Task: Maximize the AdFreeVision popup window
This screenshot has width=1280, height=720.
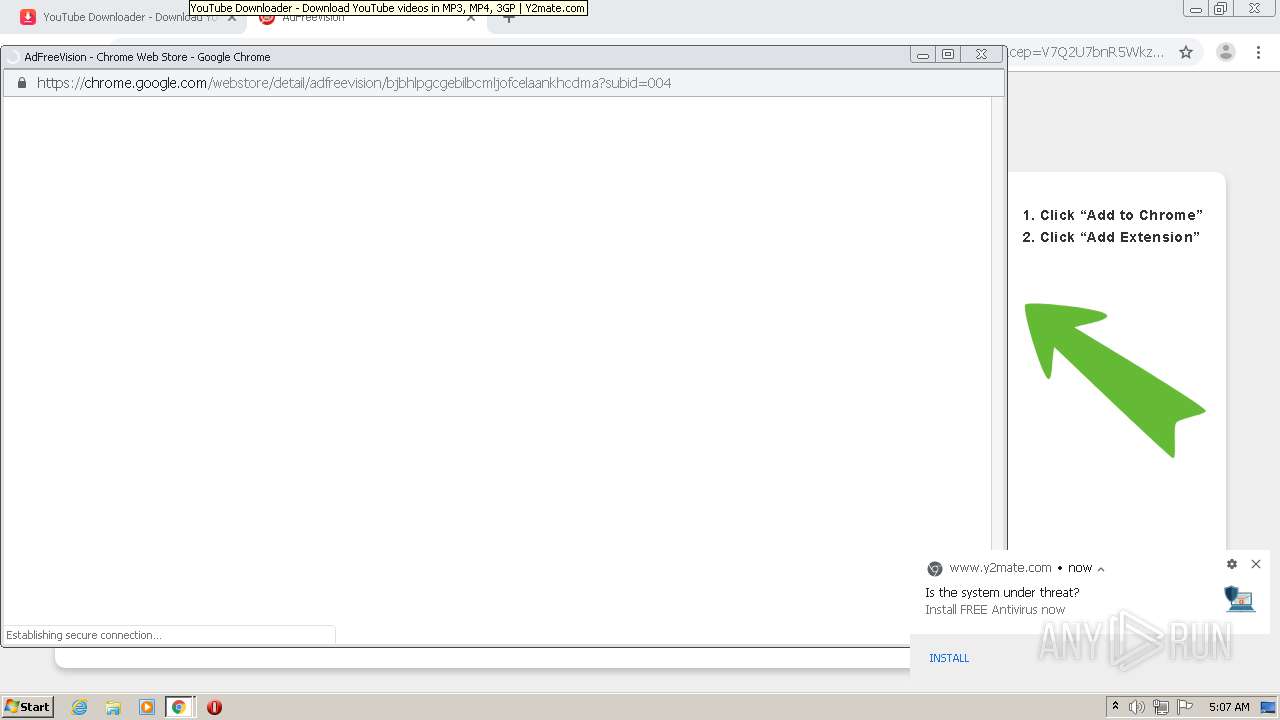Action: coord(948,55)
